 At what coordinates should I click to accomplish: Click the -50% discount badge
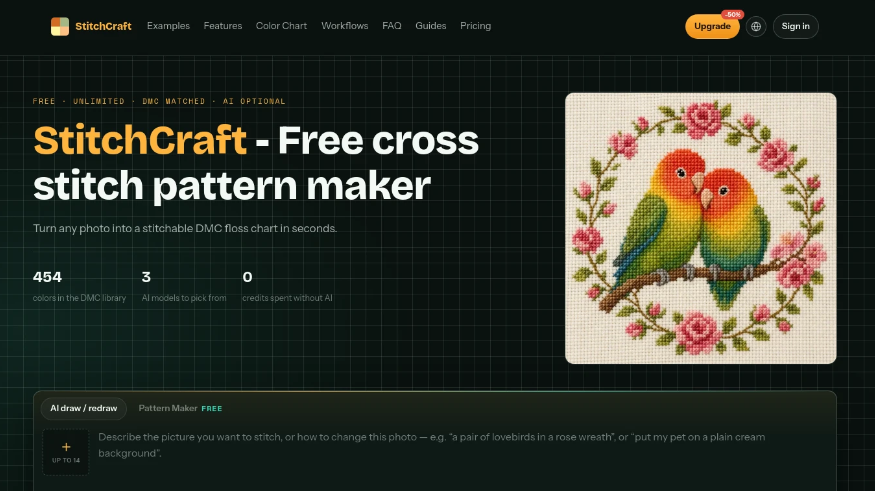732,15
